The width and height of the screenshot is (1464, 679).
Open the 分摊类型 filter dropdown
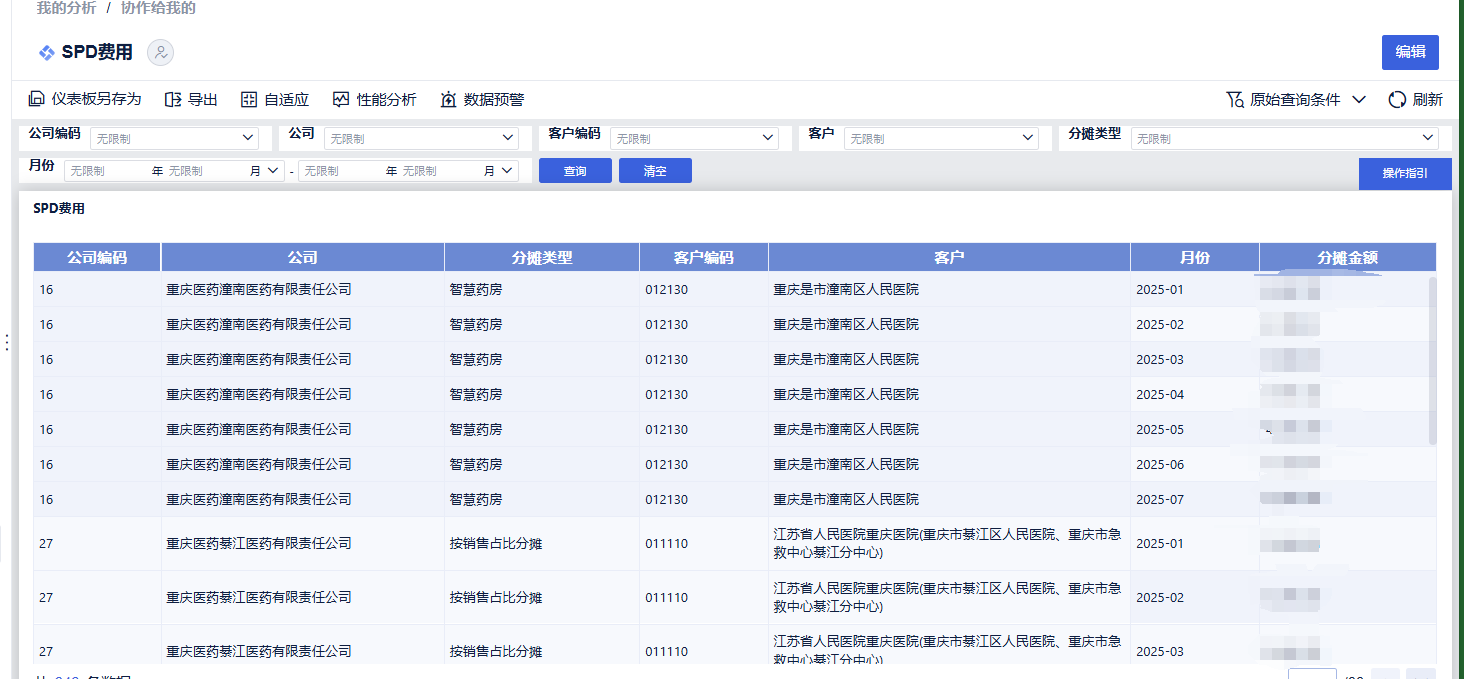[1284, 138]
